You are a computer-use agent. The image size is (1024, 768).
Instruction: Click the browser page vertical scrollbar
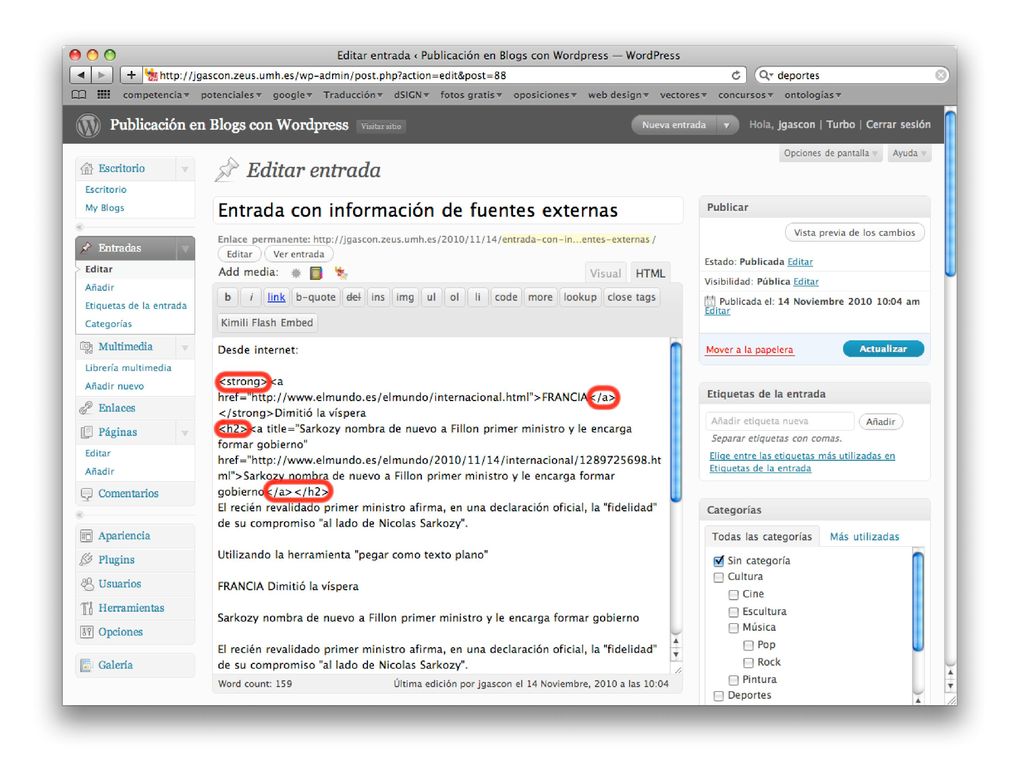pyautogui.click(x=950, y=194)
